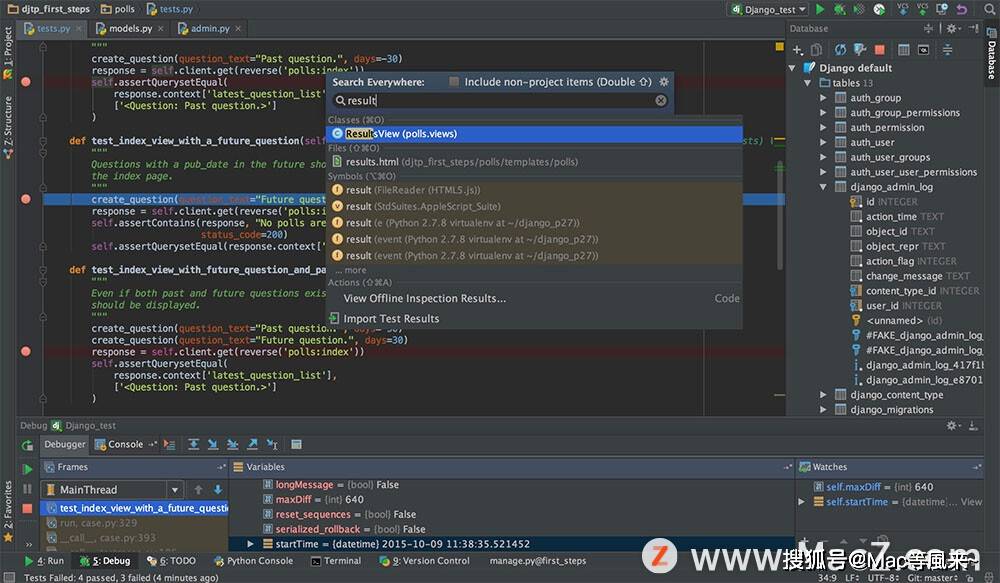Click Step Out debugger icon

(253, 444)
